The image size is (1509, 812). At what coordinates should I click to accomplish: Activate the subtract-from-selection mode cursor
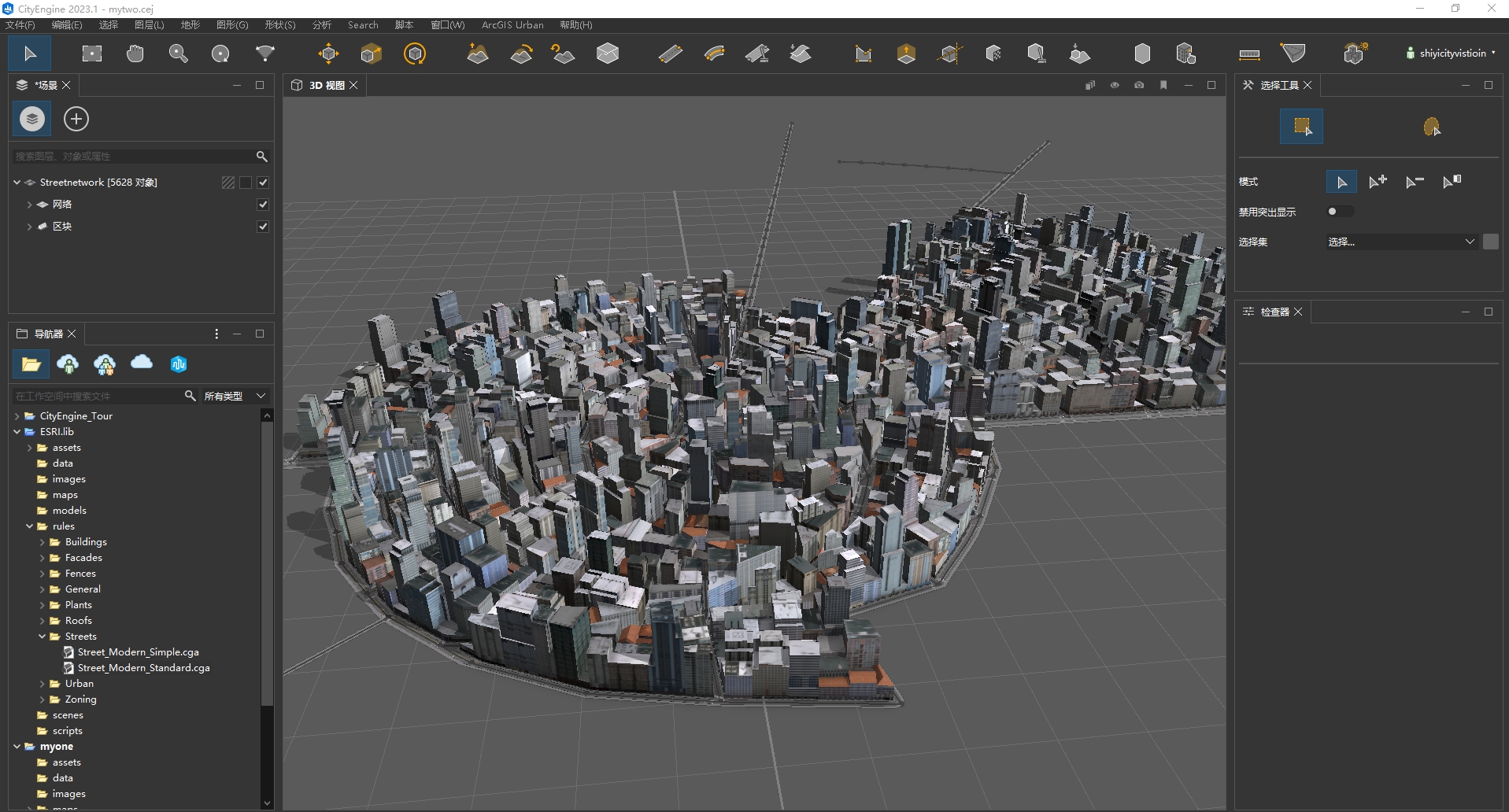tap(1414, 181)
